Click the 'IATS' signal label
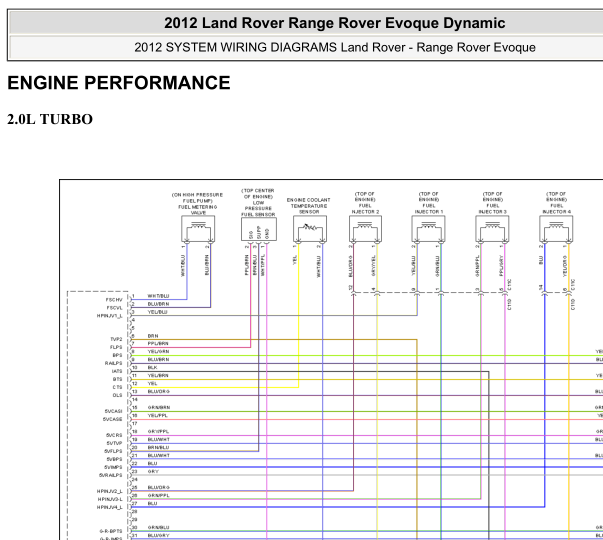The image size is (603, 540). [117, 372]
